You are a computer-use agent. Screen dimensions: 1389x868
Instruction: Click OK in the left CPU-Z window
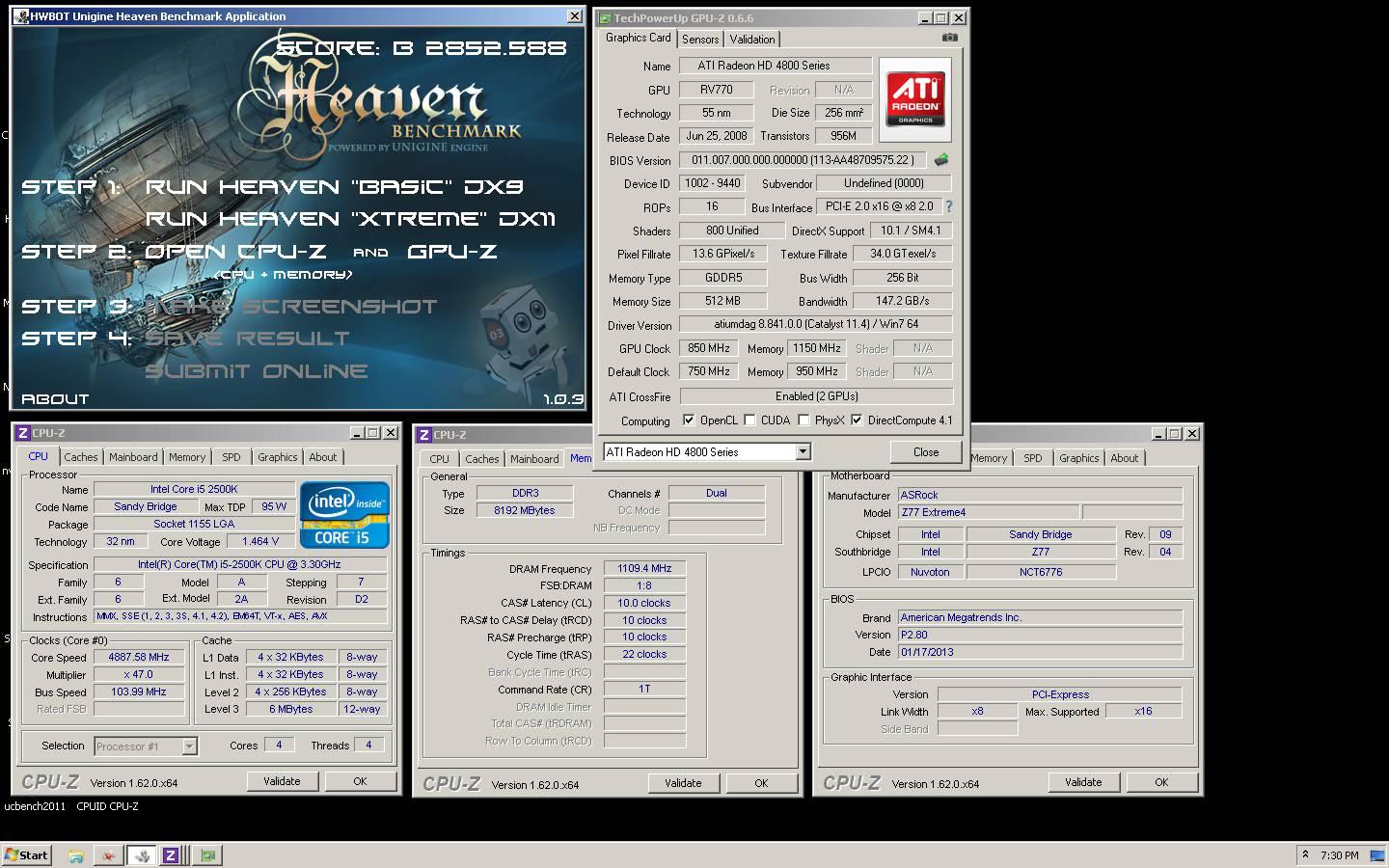coord(360,781)
